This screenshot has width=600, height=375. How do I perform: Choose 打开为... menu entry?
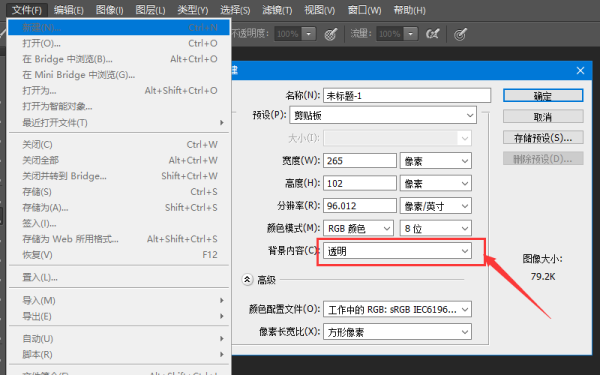119,91
